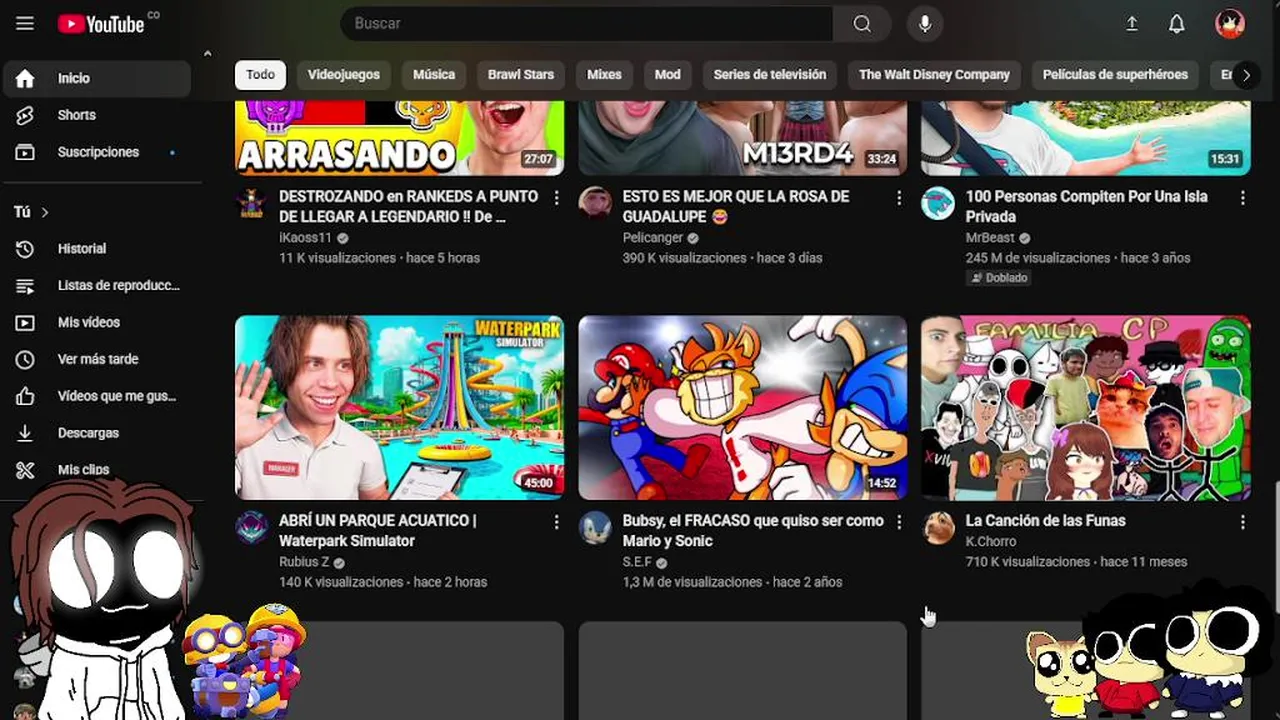The height and width of the screenshot is (720, 1280).
Task: Click the 15:31 island video thumbnail
Action: [1086, 138]
